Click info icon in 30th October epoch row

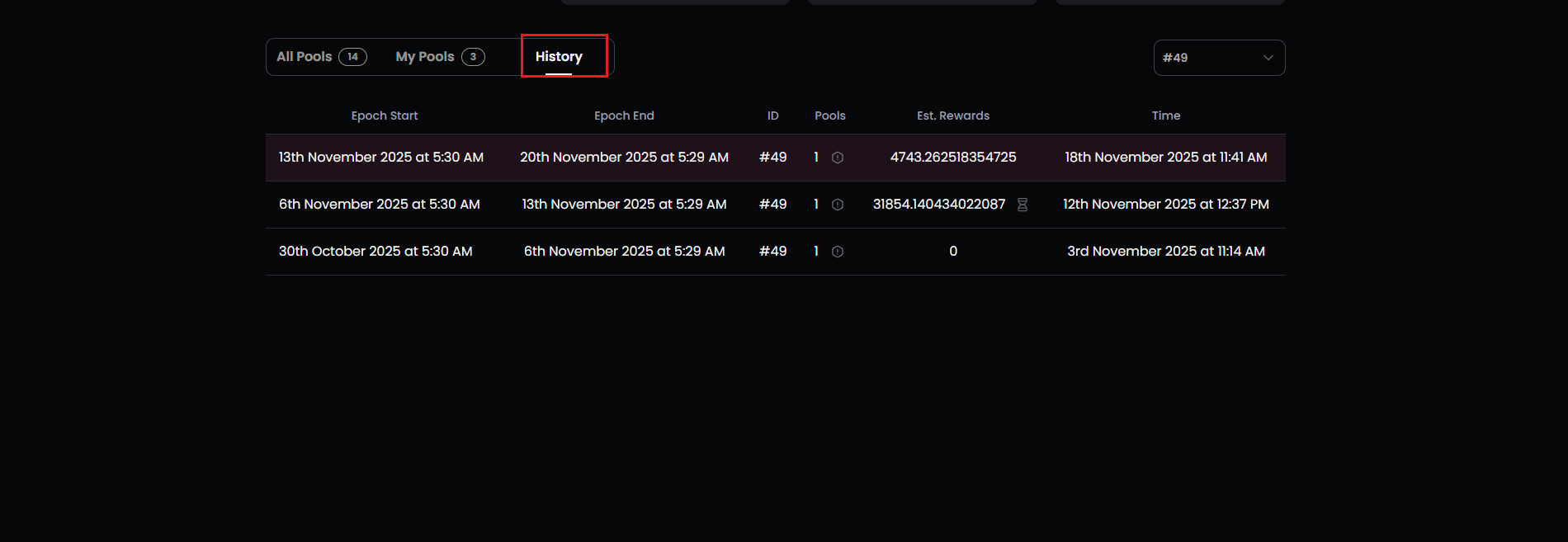tap(838, 252)
